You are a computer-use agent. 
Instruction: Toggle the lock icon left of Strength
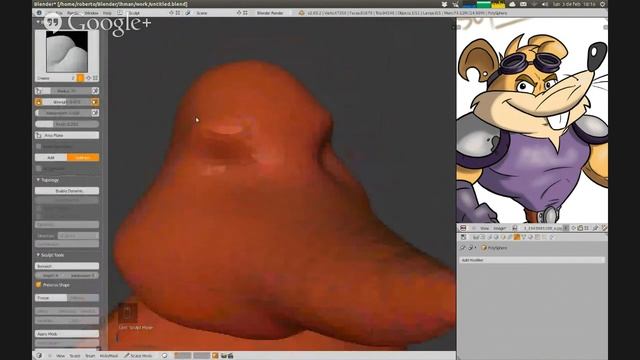point(38,102)
